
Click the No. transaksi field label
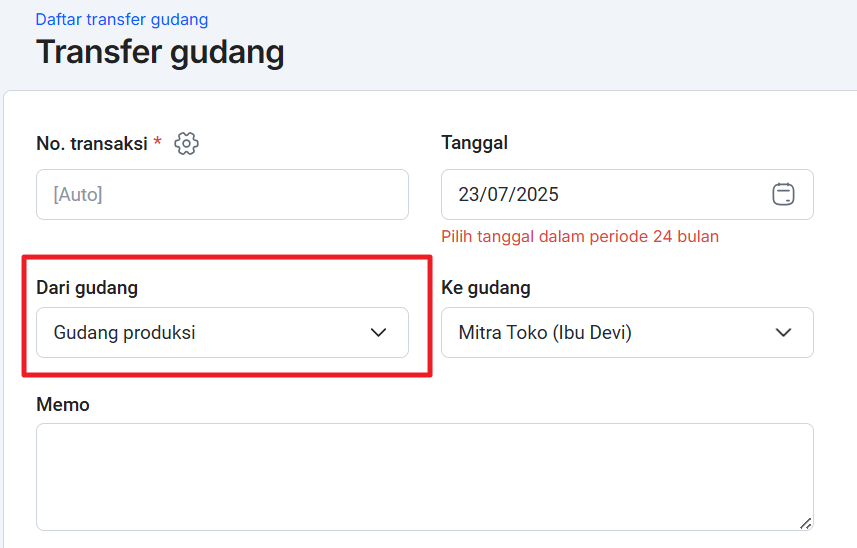click(92, 144)
